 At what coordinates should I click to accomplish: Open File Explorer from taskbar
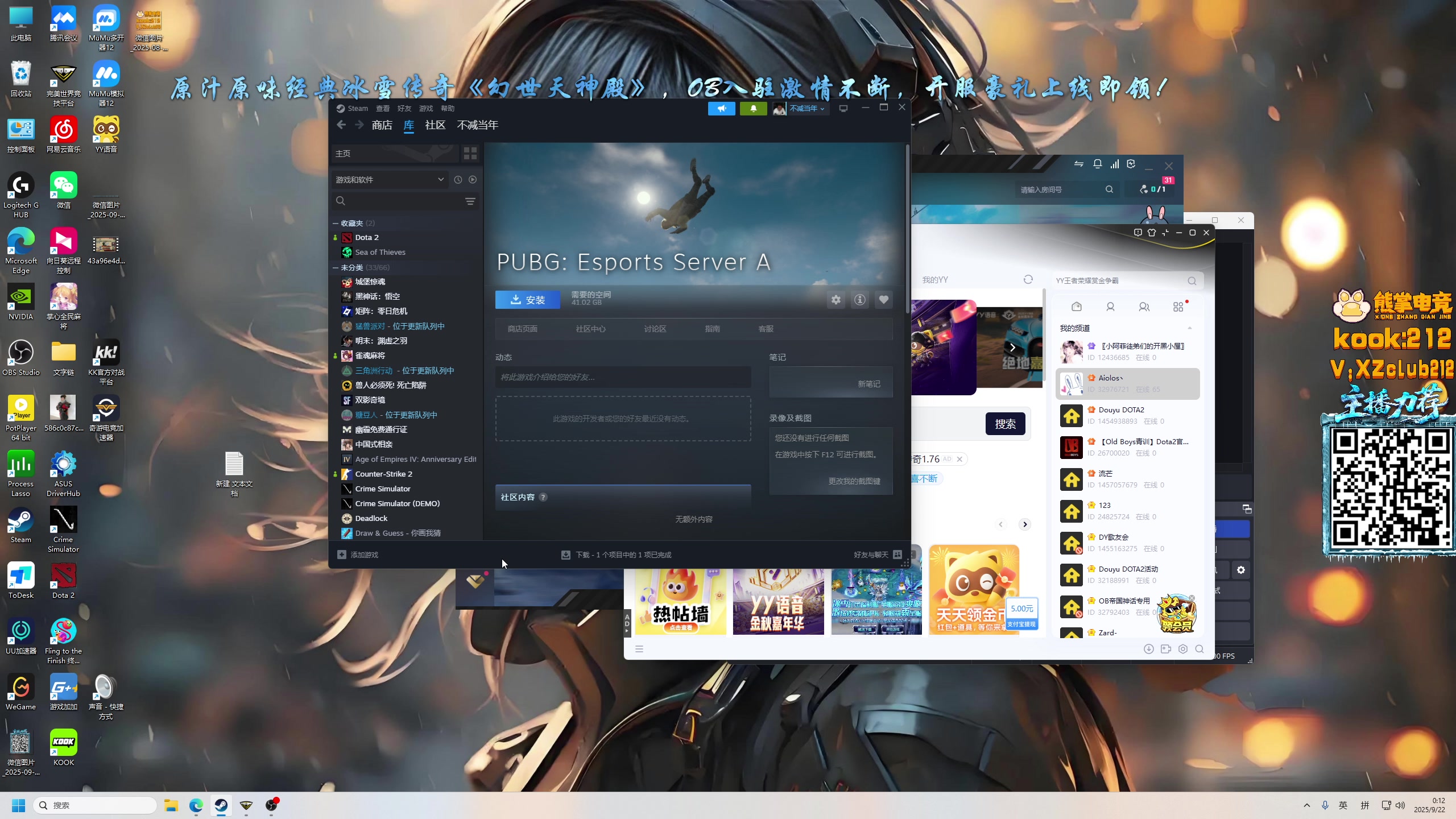coord(171,805)
